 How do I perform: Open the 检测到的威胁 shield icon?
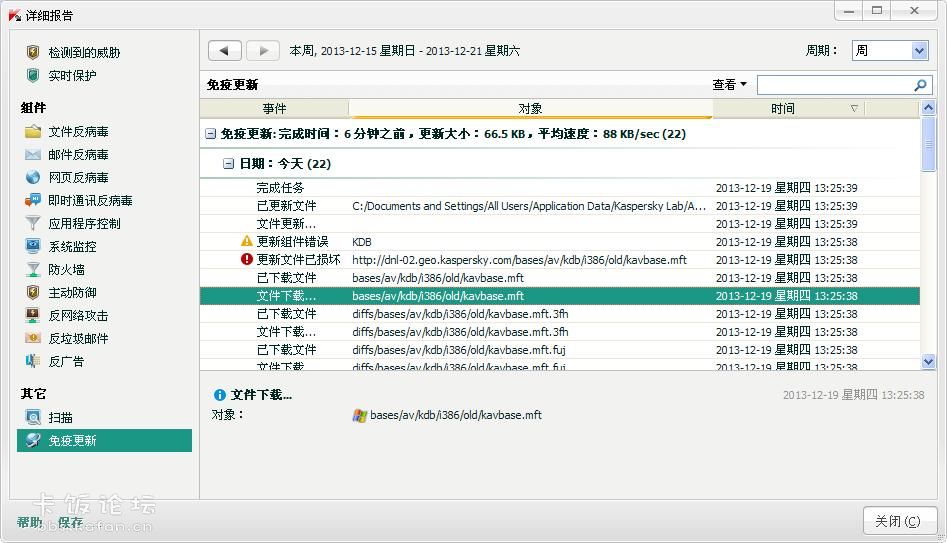pyautogui.click(x=33, y=53)
